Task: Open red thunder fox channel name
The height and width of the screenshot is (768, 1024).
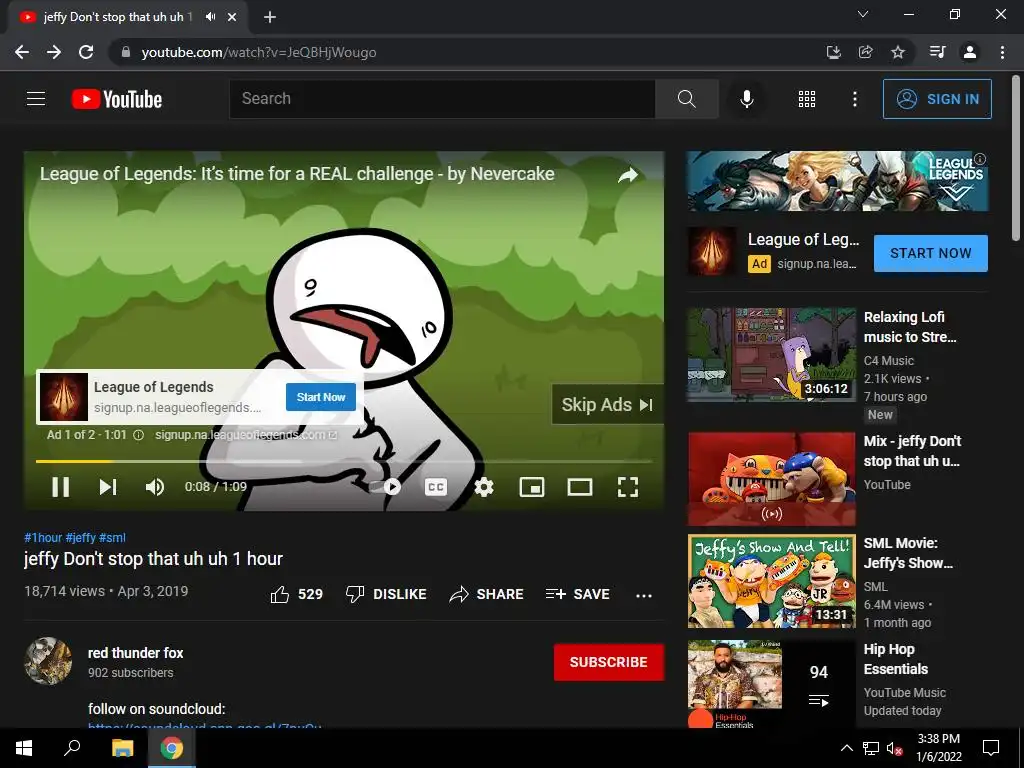Action: click(x=136, y=653)
